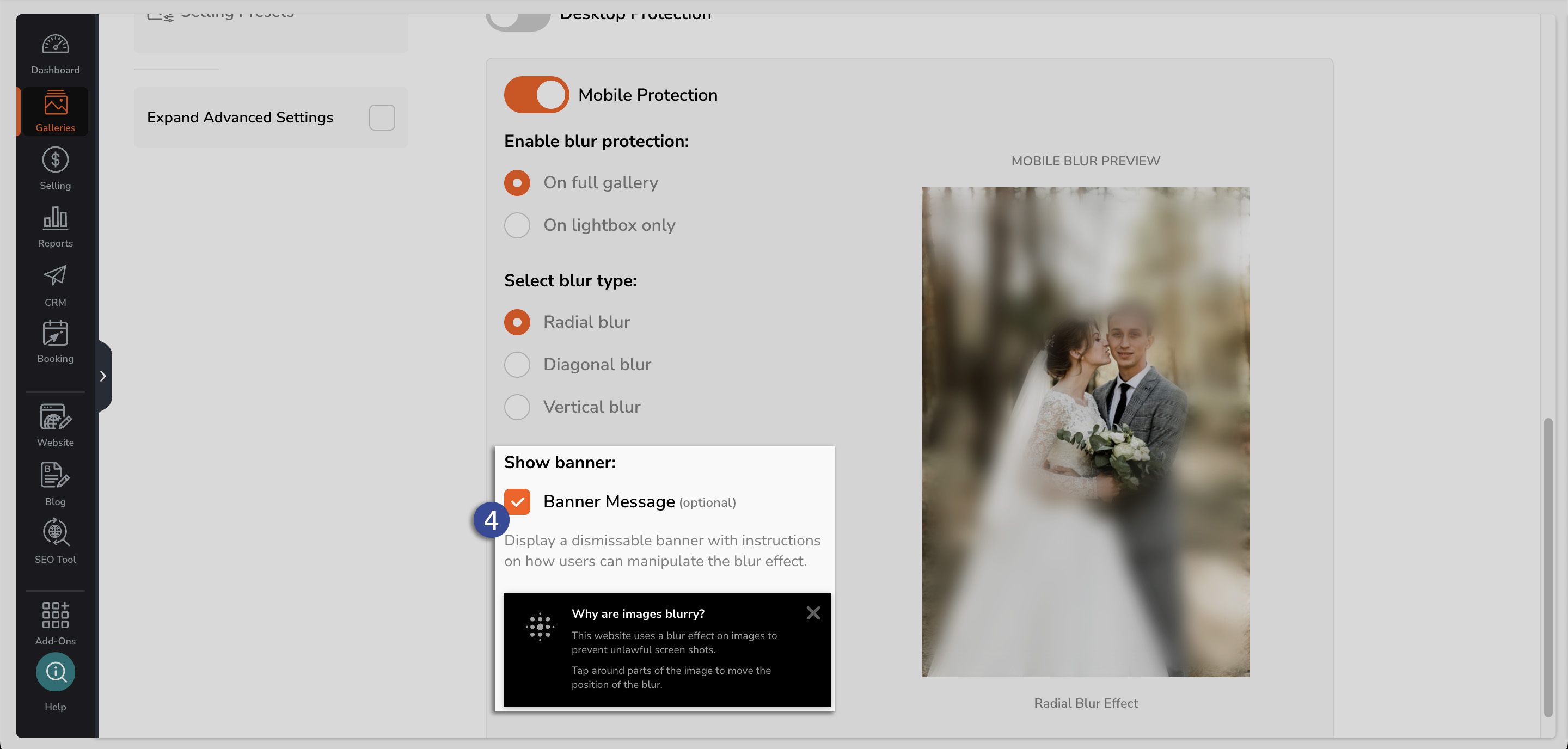Click the mobile blur preview wedding image

click(x=1085, y=432)
